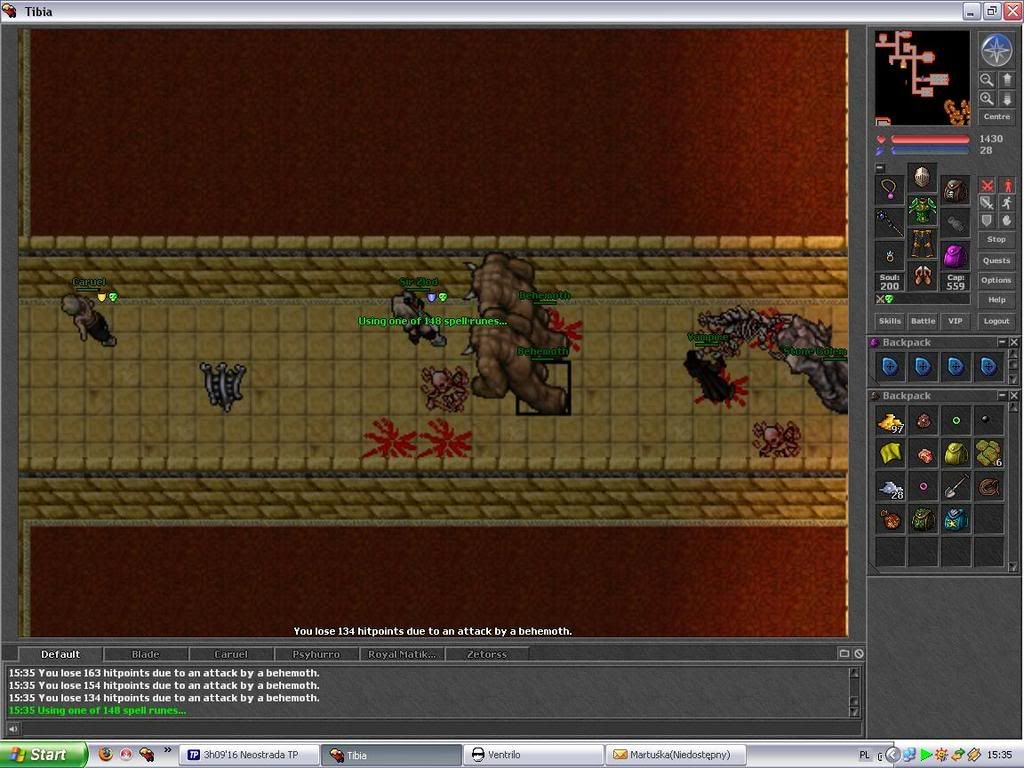Select the gold coins stack of 97
The height and width of the screenshot is (768, 1024).
click(x=890, y=421)
